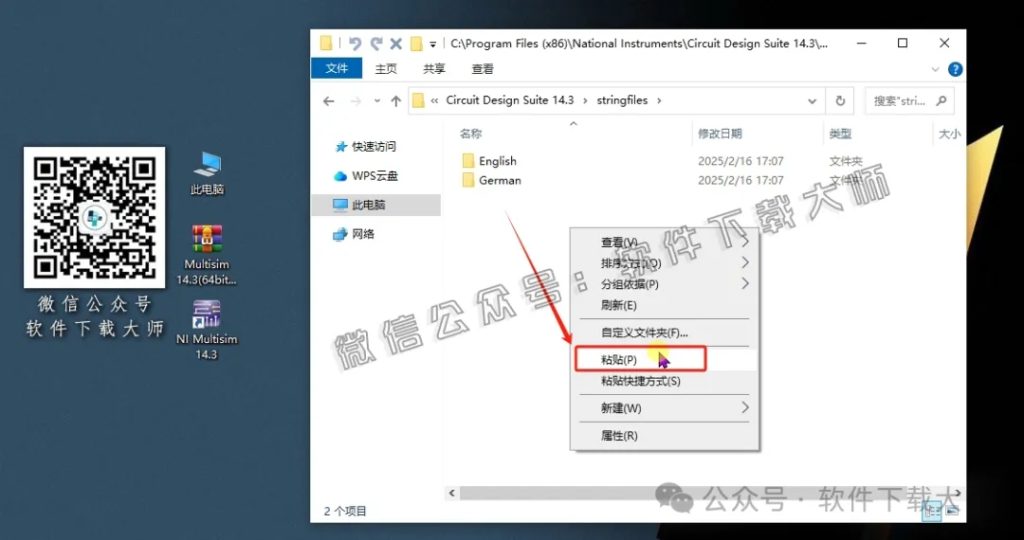Click the horizontal scrollbar left arrow
The width and height of the screenshot is (1024, 540).
(x=451, y=493)
